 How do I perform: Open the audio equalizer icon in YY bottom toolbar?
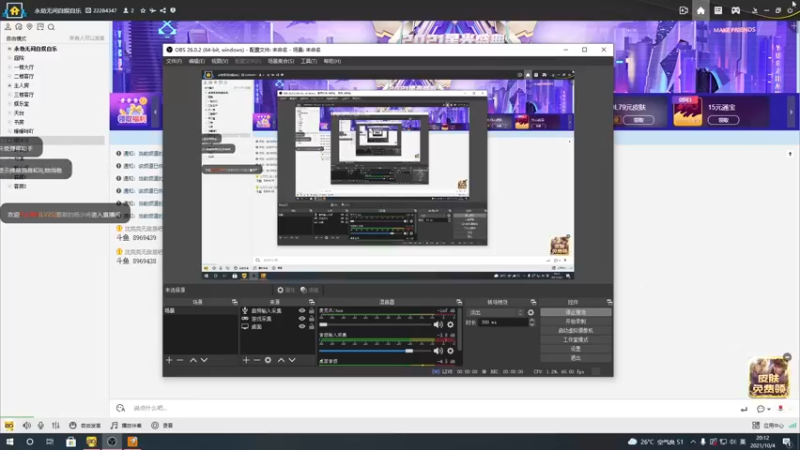(56, 425)
